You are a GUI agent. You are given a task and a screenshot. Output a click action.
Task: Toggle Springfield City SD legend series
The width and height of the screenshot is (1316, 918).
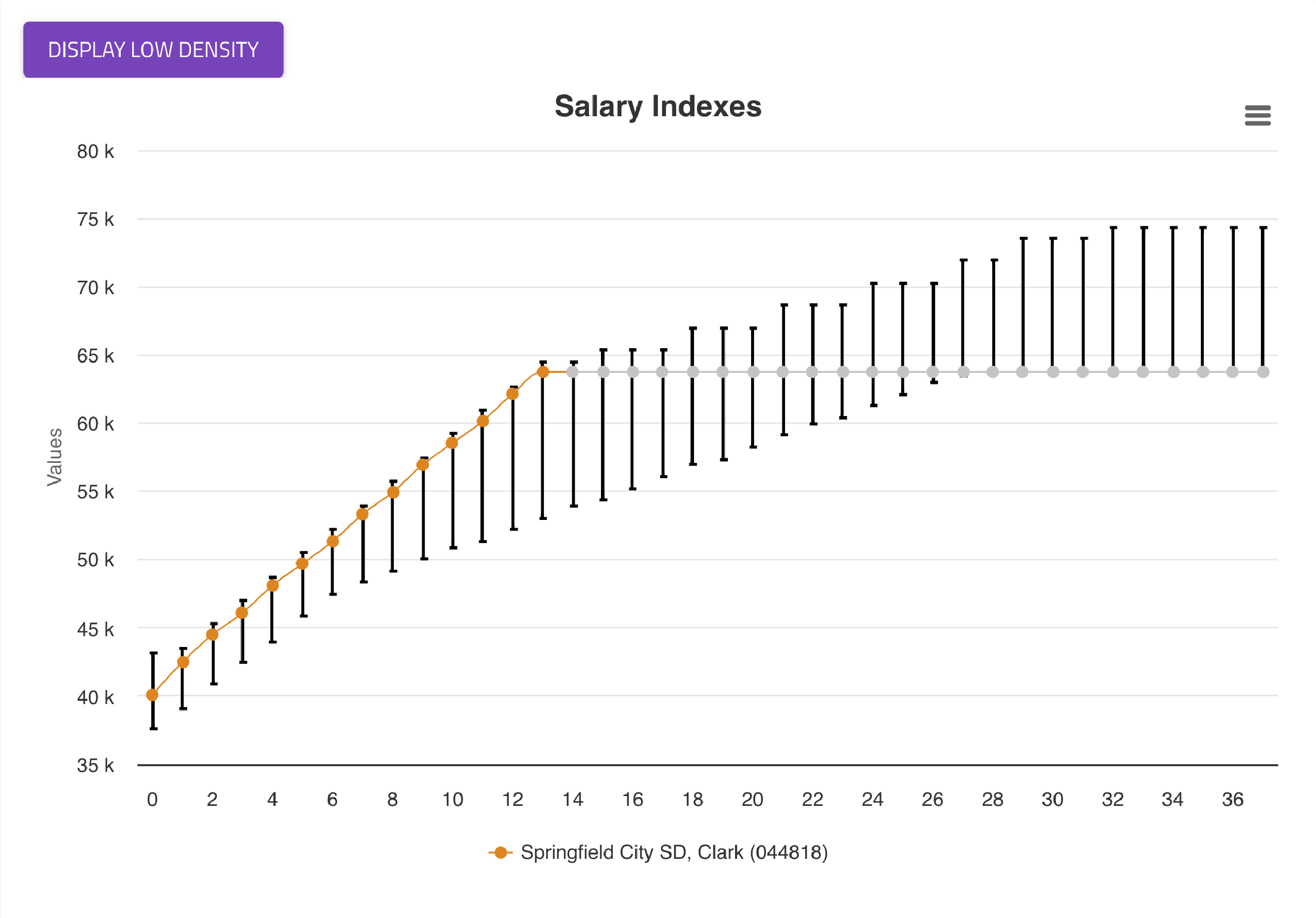674,853
